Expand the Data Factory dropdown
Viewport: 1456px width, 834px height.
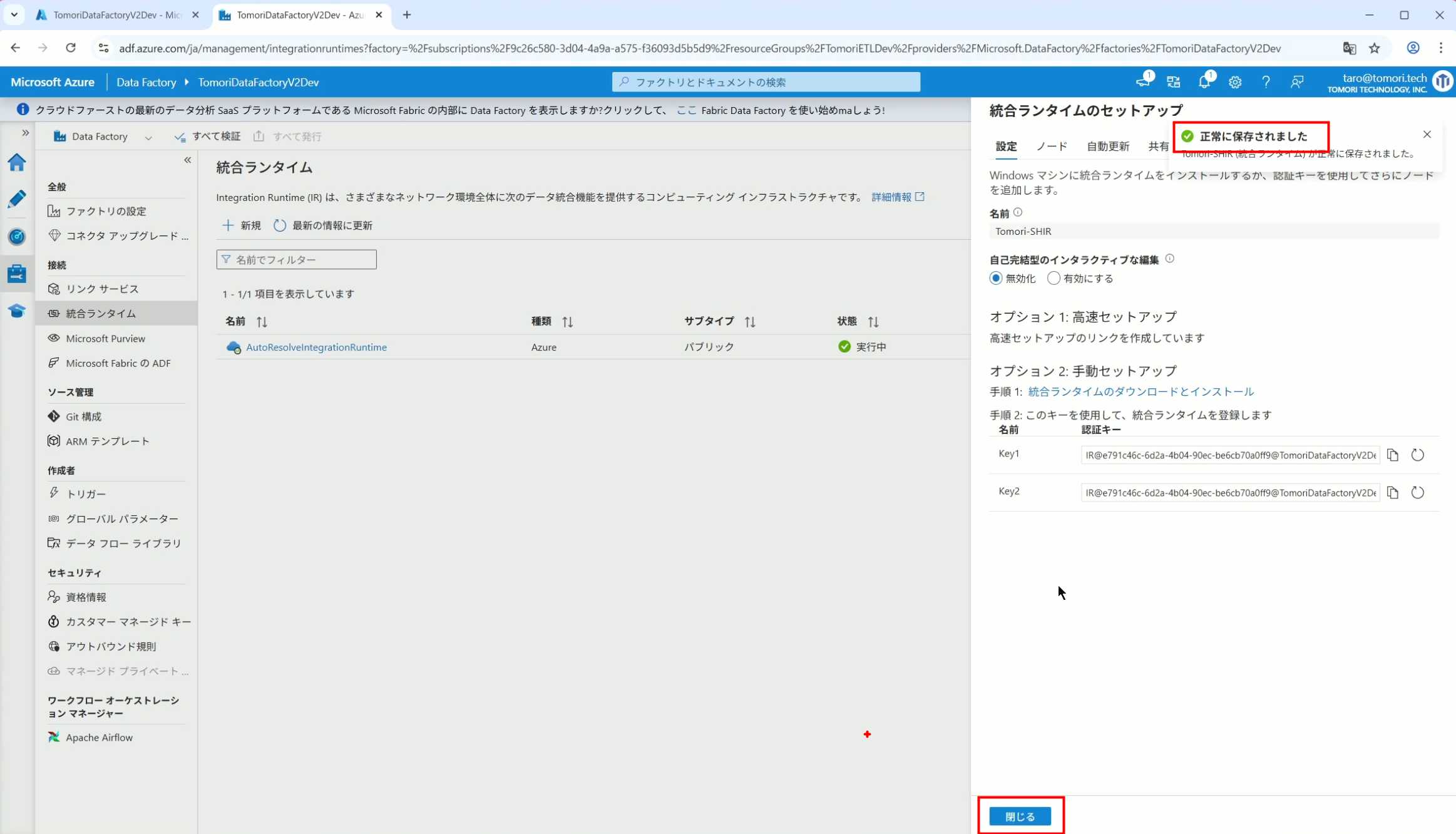click(x=148, y=137)
